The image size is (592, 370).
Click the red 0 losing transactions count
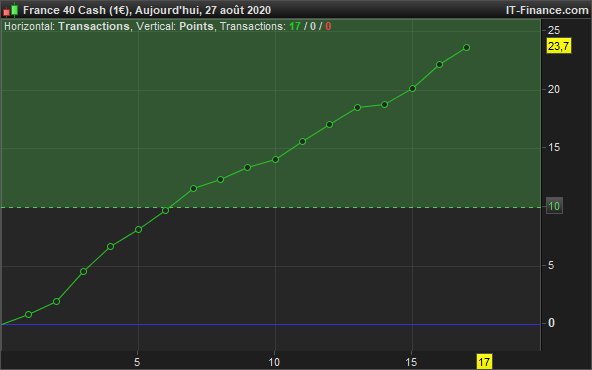click(x=328, y=26)
